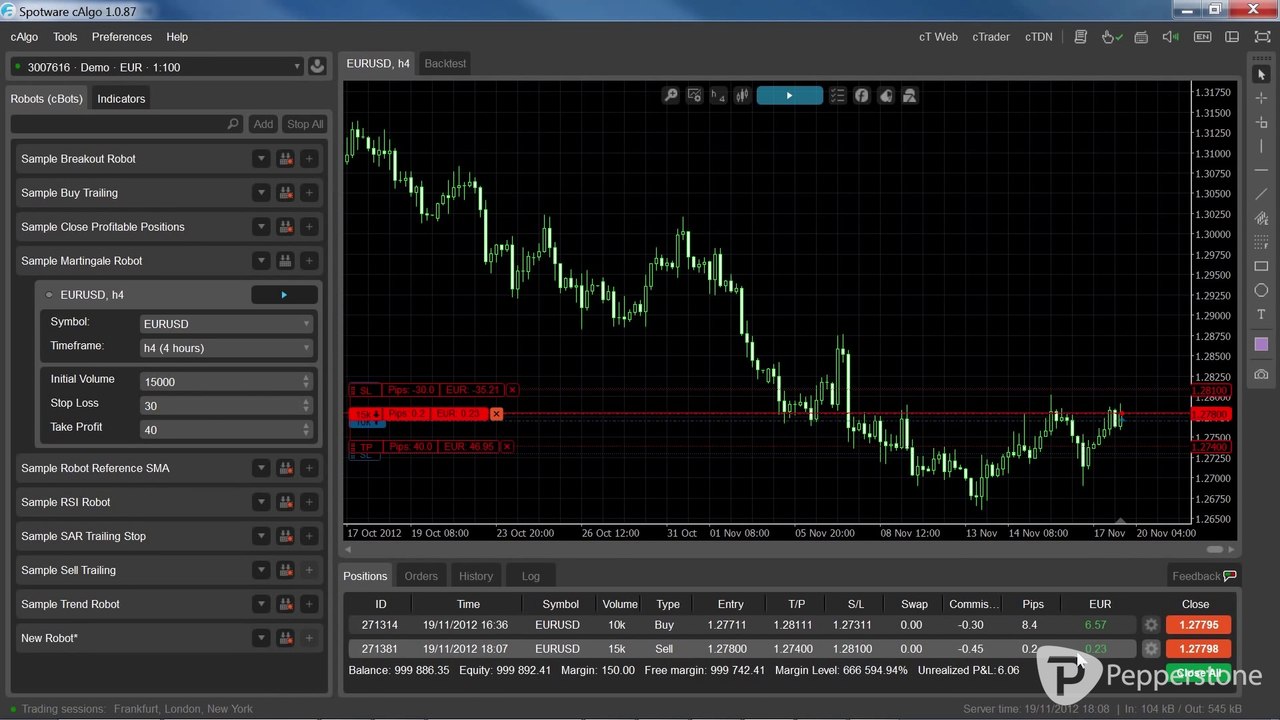Choose the text annotation tool

[1261, 315]
